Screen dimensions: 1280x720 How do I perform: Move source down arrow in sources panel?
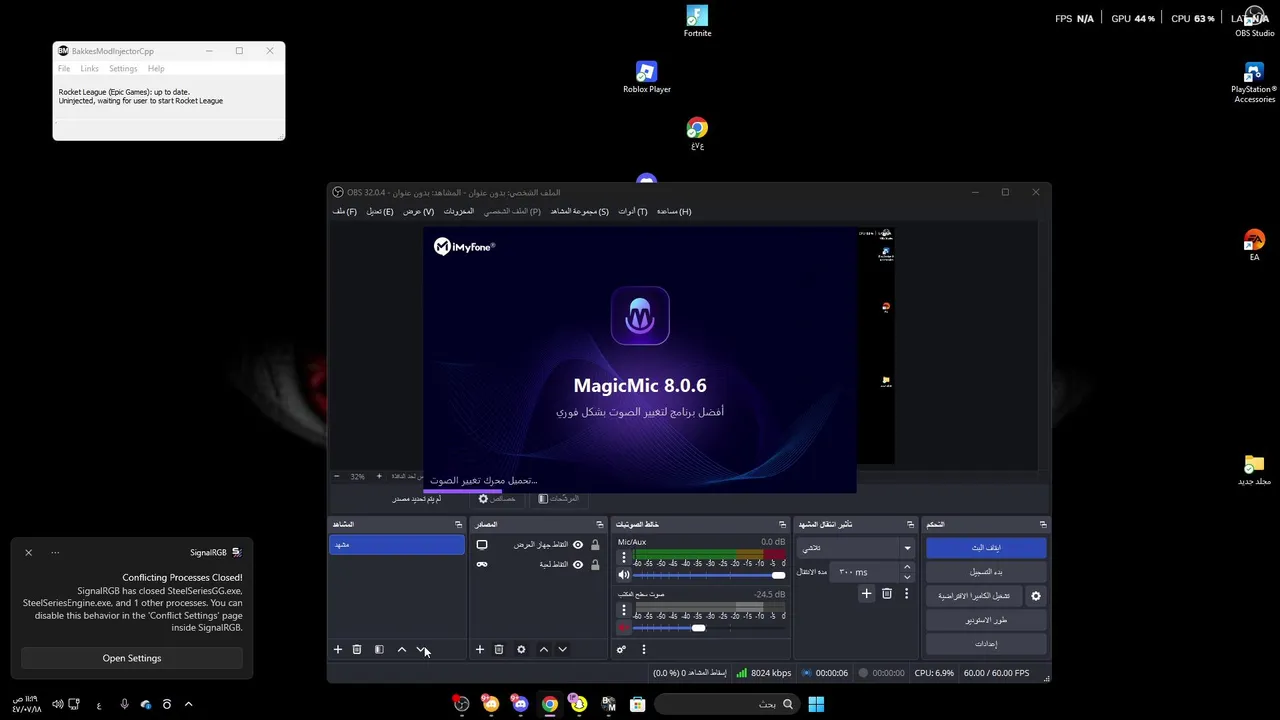[x=563, y=649]
